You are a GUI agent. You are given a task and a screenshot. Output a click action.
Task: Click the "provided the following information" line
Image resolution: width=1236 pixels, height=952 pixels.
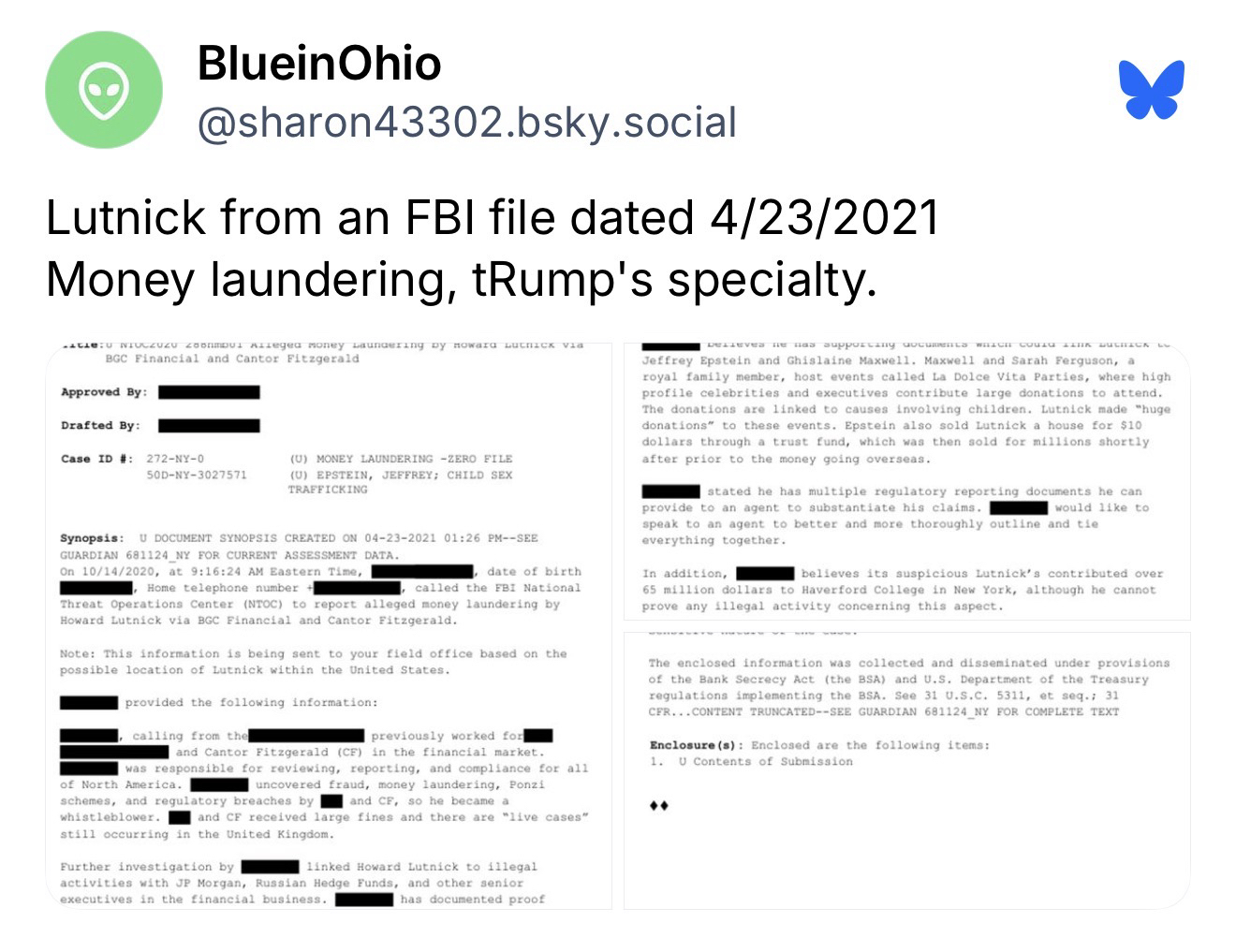(251, 702)
